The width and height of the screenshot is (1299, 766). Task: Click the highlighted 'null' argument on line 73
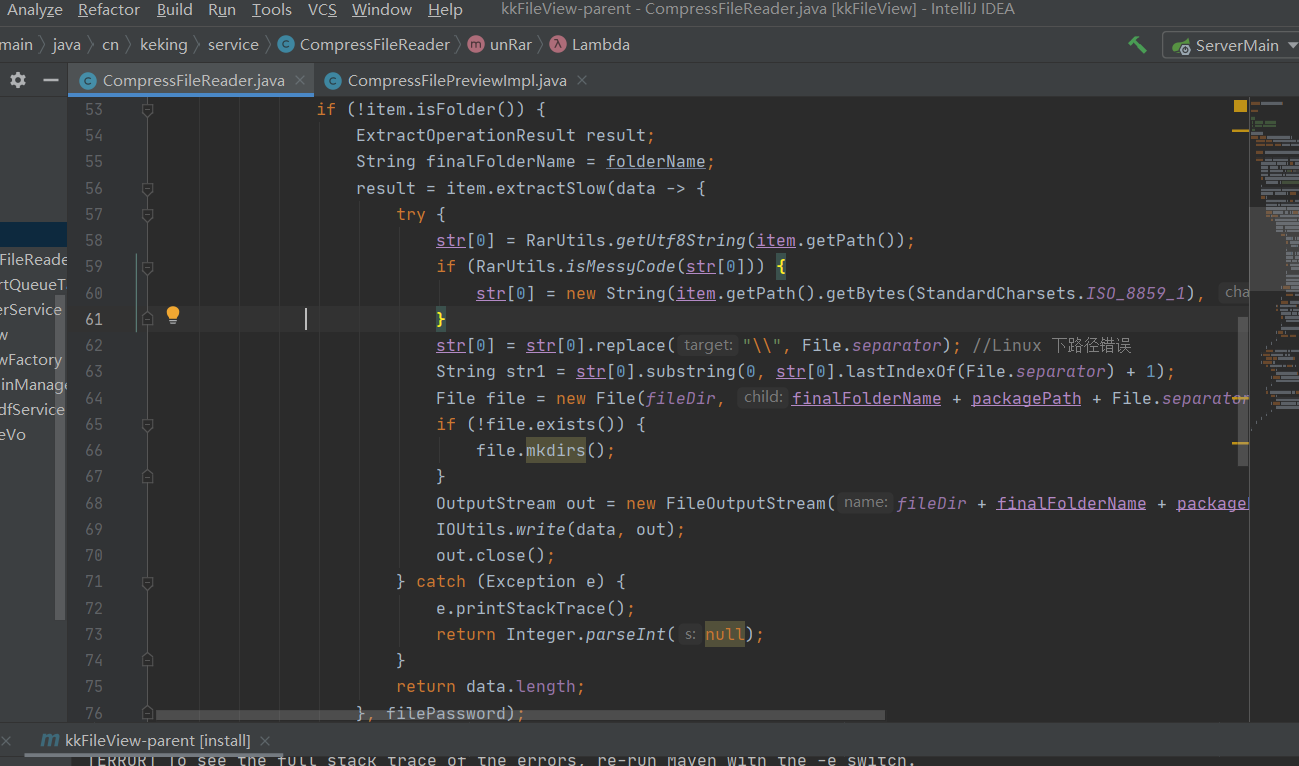point(725,634)
